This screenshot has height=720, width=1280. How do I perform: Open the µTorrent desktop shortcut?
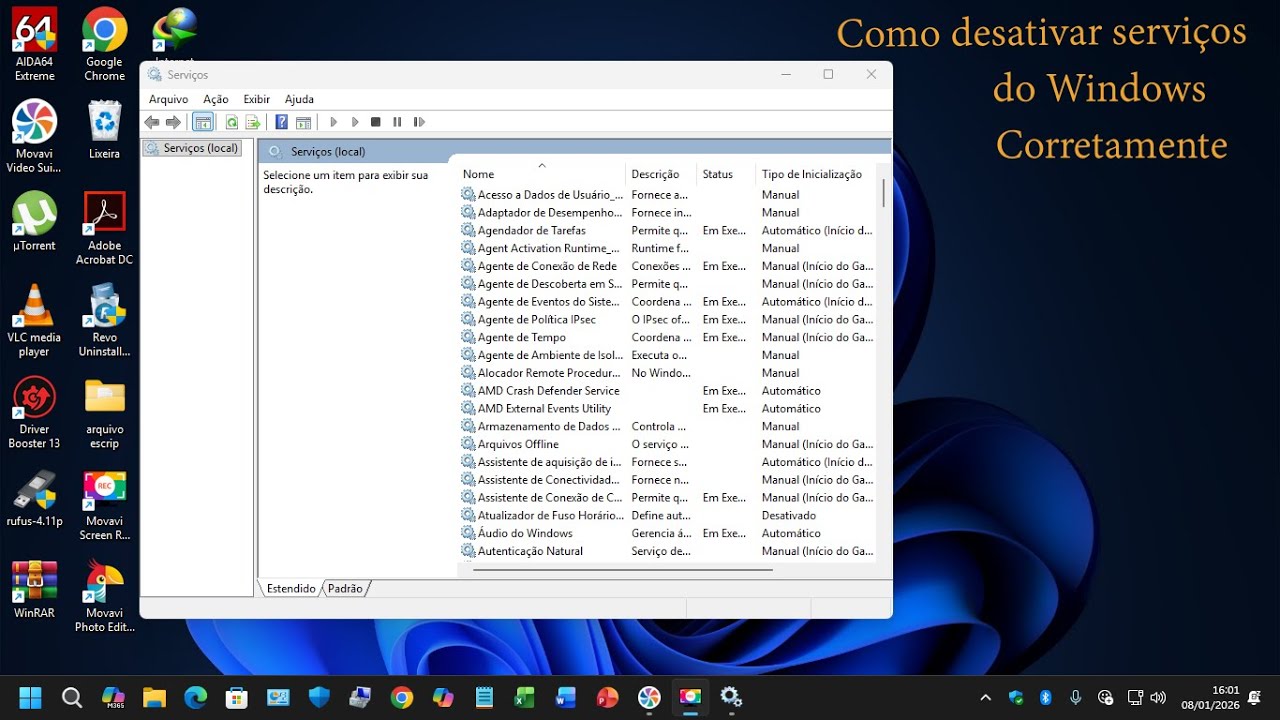point(35,222)
